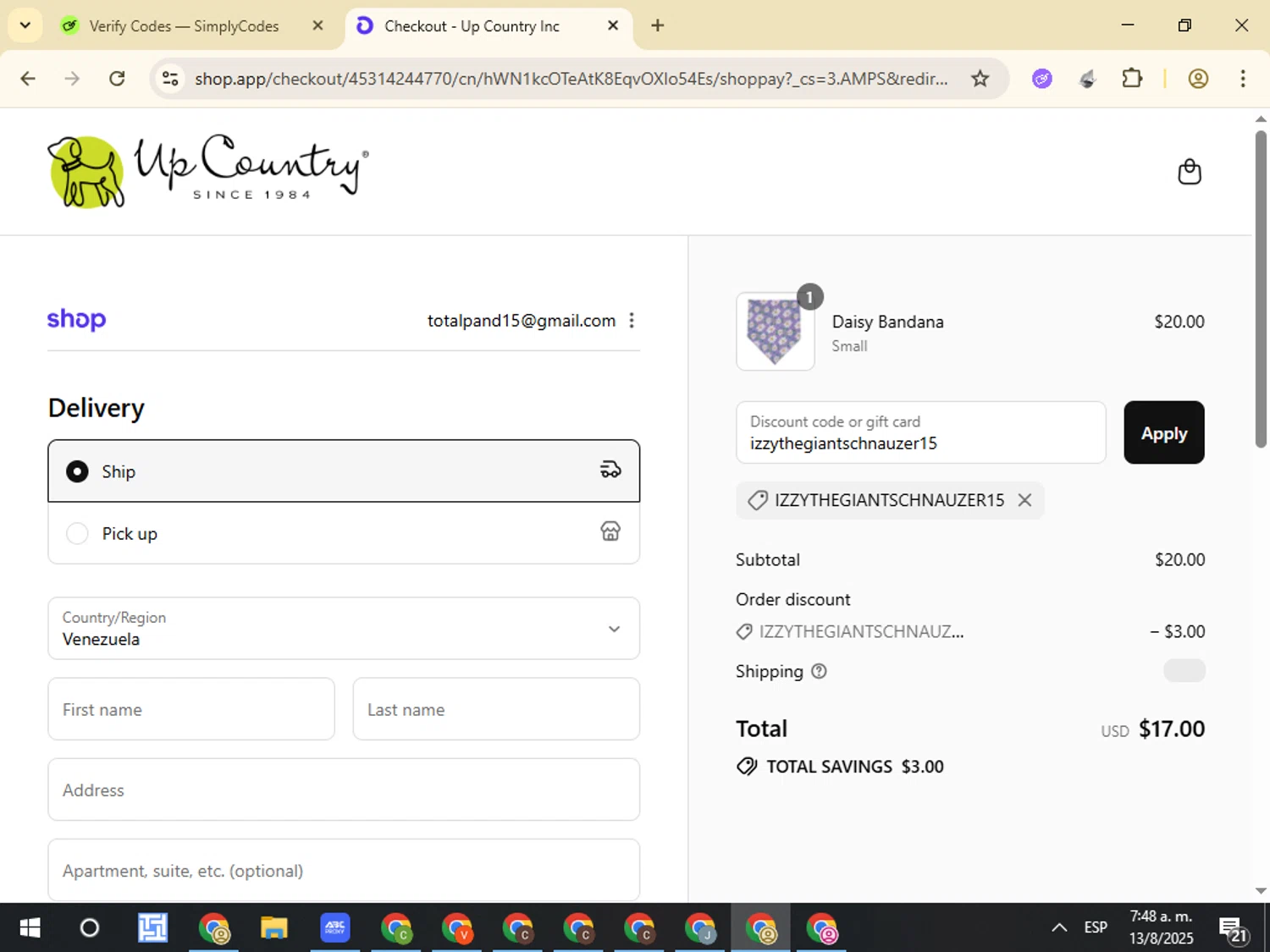
Task: Select the Pick up delivery option
Action: (x=344, y=533)
